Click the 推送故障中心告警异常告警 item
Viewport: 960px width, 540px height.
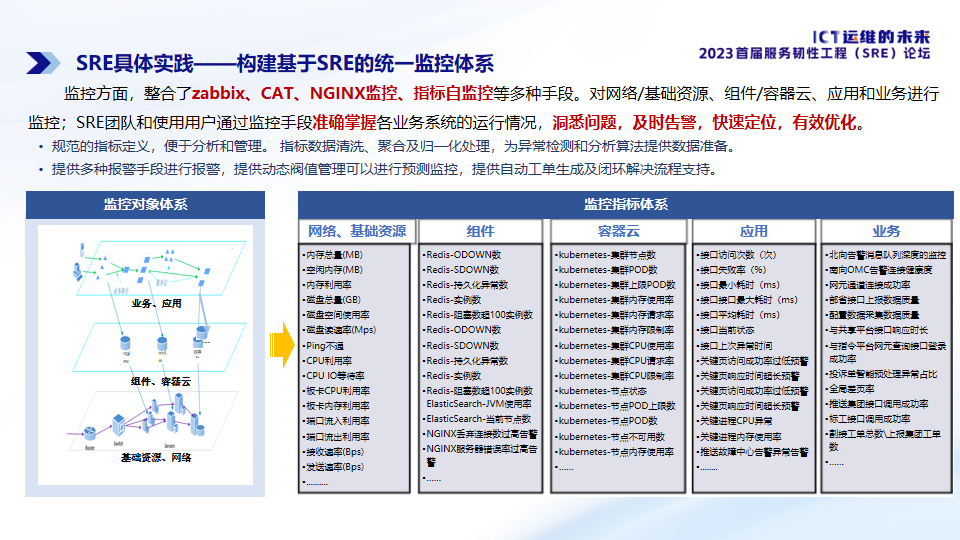tap(752, 452)
